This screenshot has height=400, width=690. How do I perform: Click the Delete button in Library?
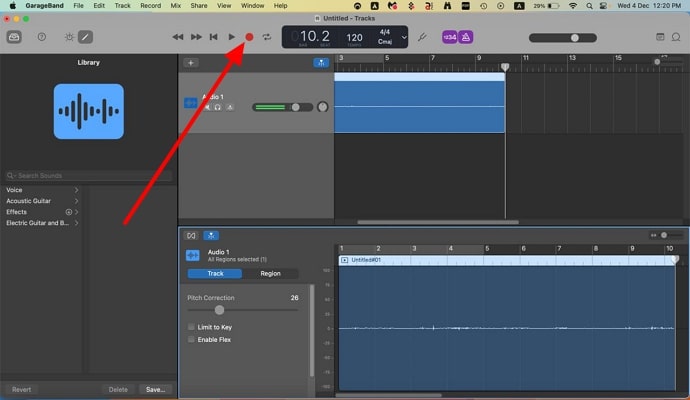118,389
